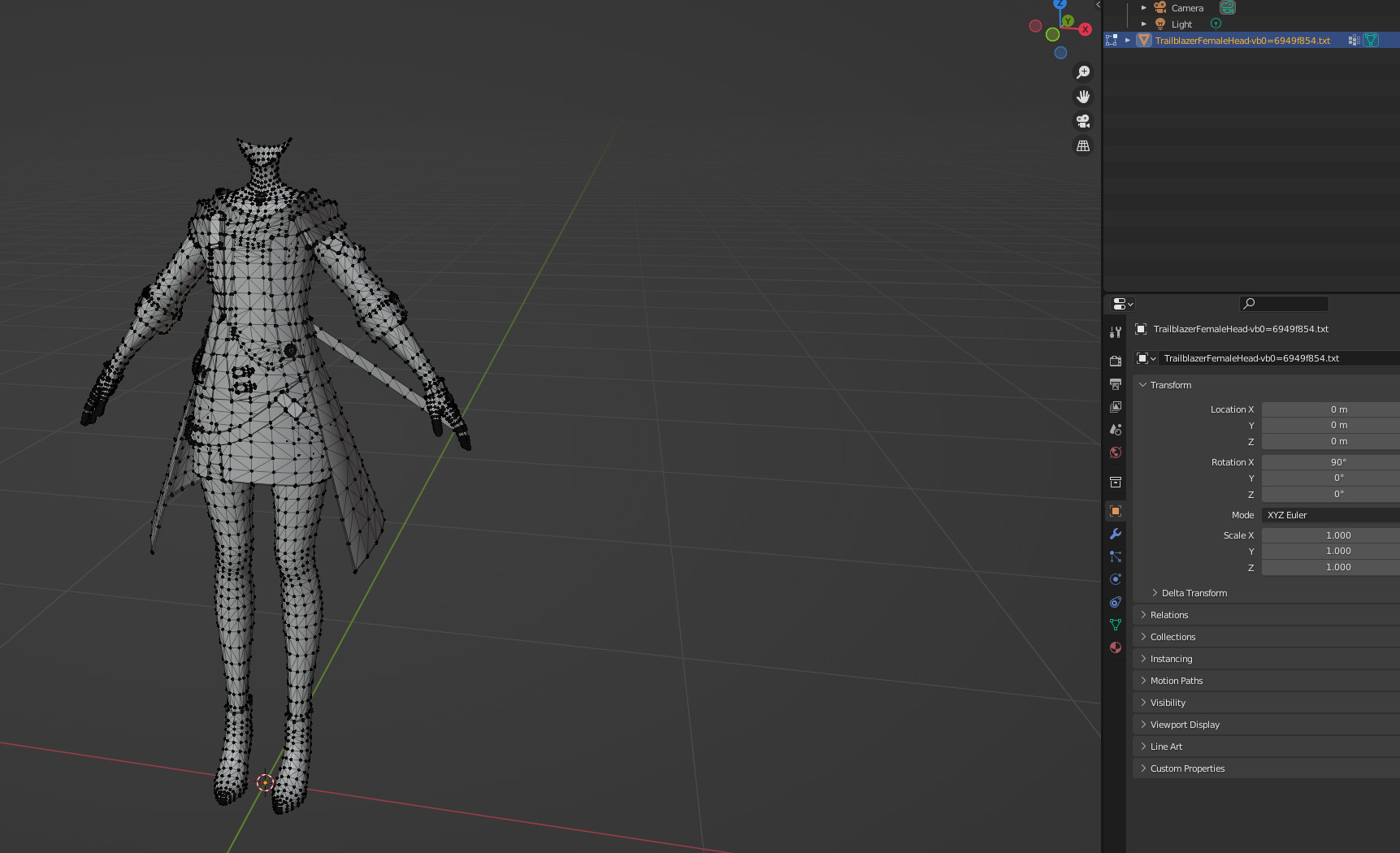Click the hand Pan view icon
The height and width of the screenshot is (853, 1400).
[1083, 97]
